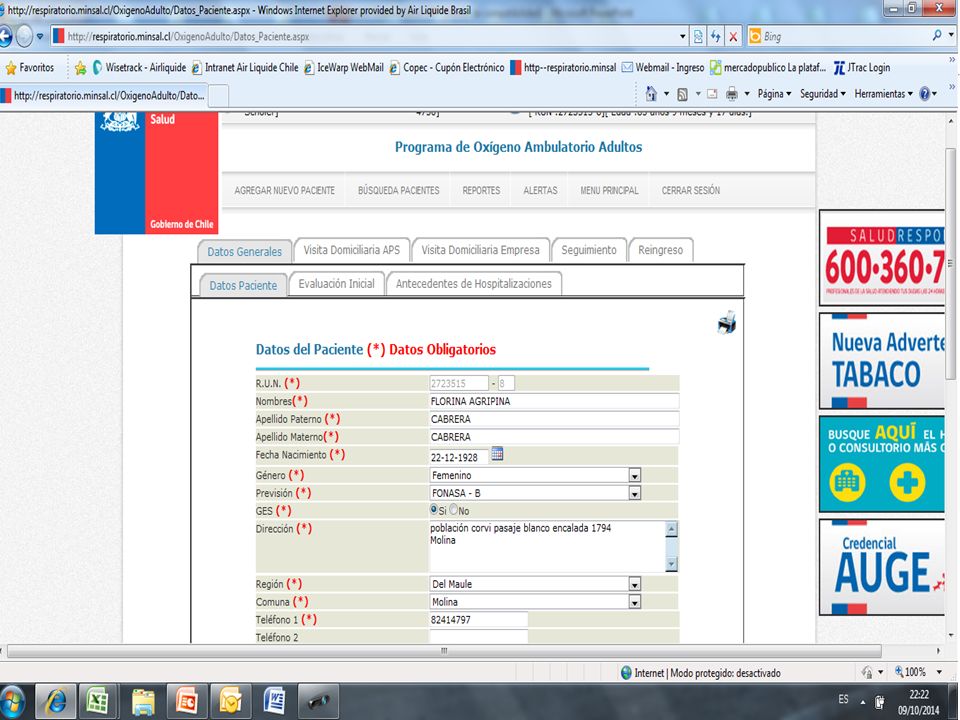960x720 pixels.
Task: Click the read mail icon in command bar
Action: [712, 94]
